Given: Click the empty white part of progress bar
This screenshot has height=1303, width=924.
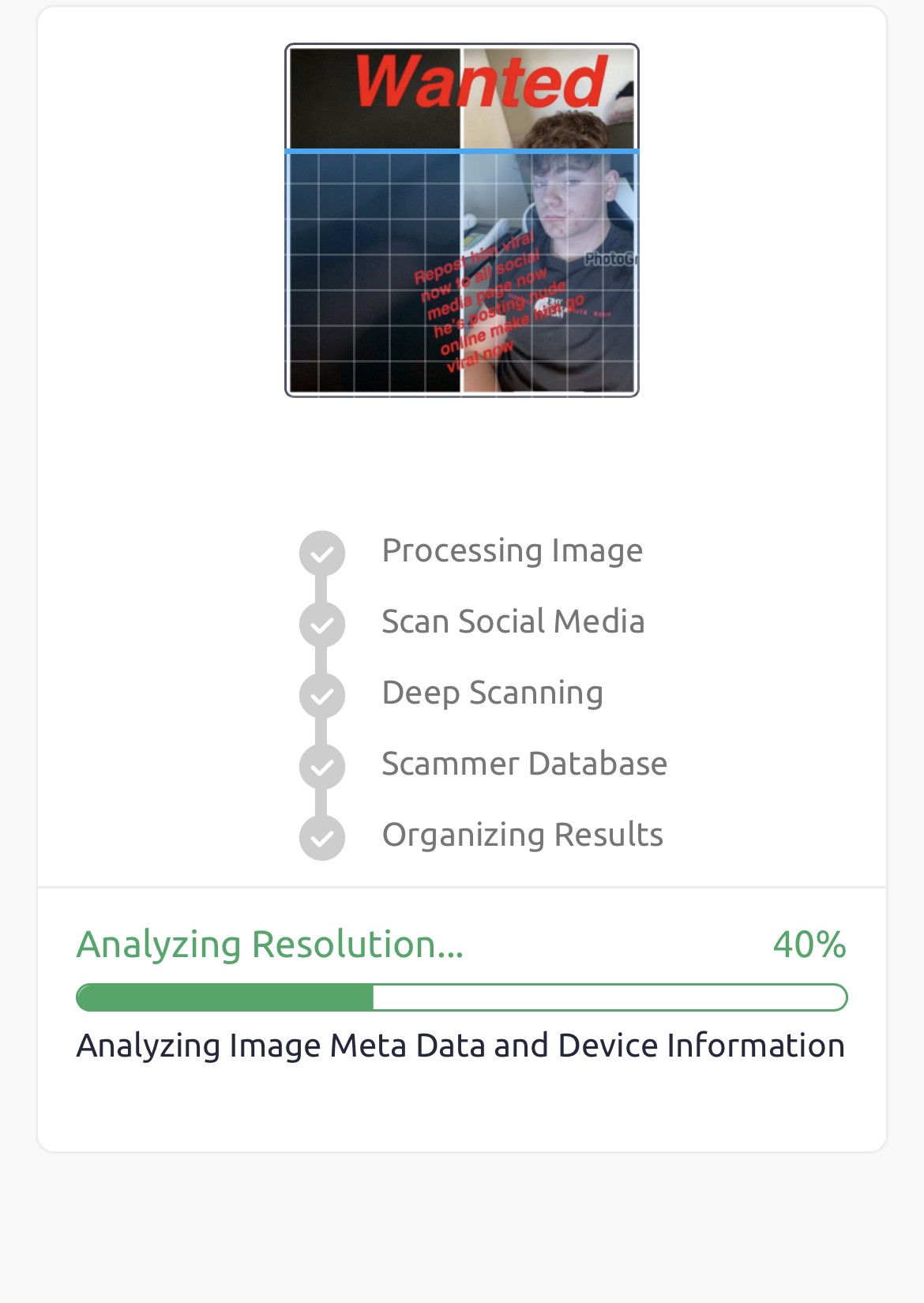Looking at the screenshot, I should (608, 997).
